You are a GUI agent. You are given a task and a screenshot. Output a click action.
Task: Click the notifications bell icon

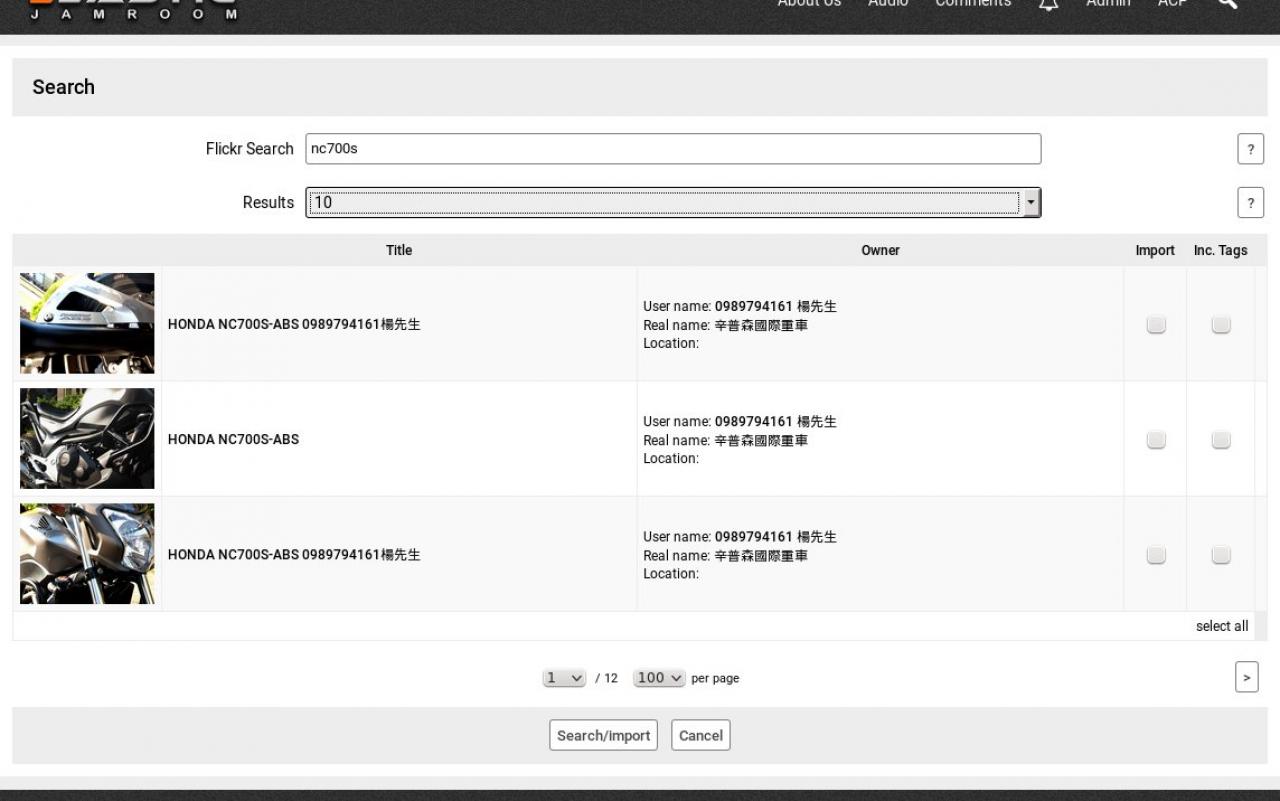tap(1048, 4)
